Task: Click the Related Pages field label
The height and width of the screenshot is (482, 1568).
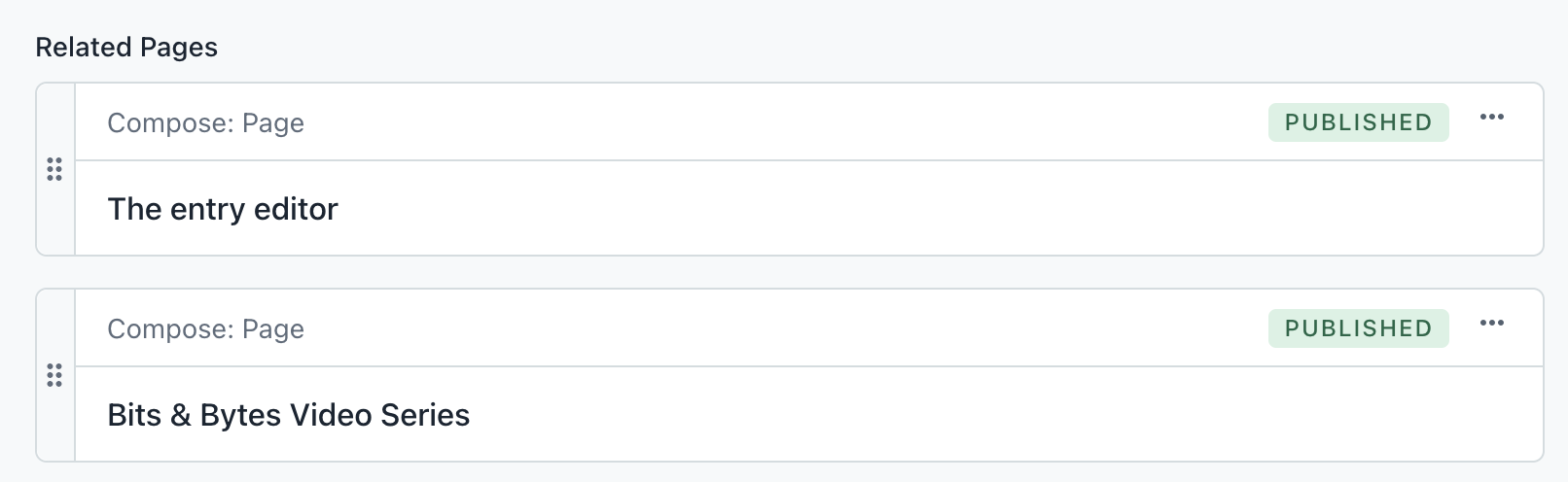Action: [126, 48]
